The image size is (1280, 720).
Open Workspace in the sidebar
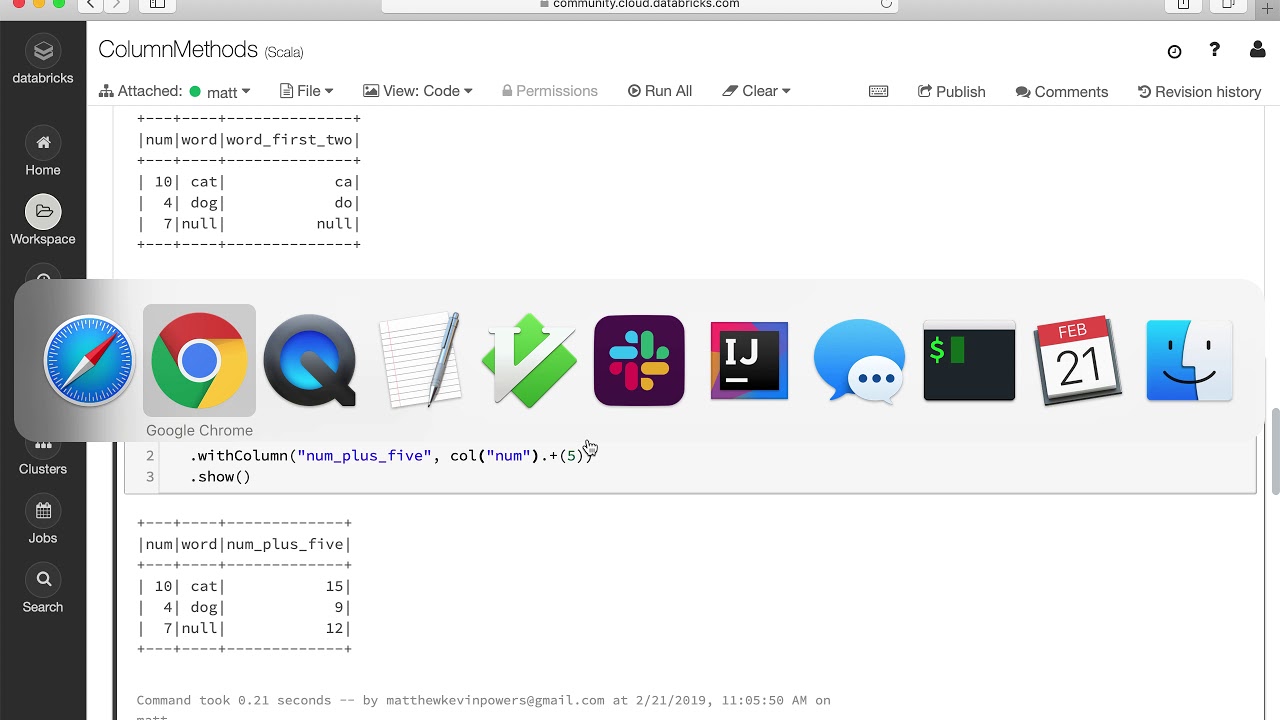tap(43, 221)
